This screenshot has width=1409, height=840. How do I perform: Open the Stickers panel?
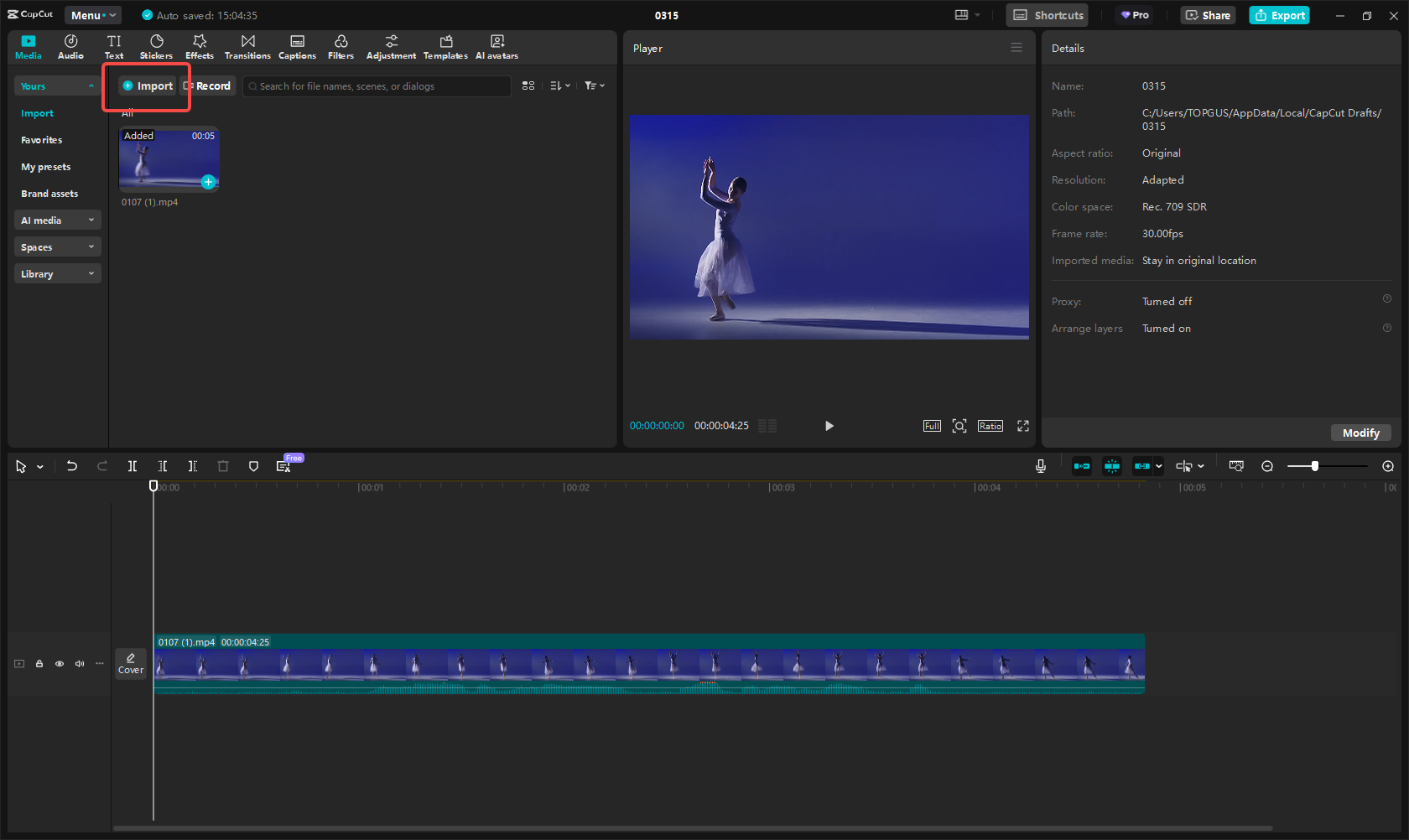click(156, 47)
